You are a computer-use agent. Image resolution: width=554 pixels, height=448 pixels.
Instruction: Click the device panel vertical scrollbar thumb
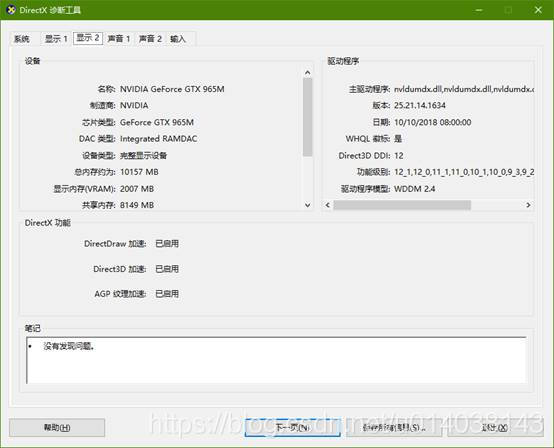click(307, 117)
